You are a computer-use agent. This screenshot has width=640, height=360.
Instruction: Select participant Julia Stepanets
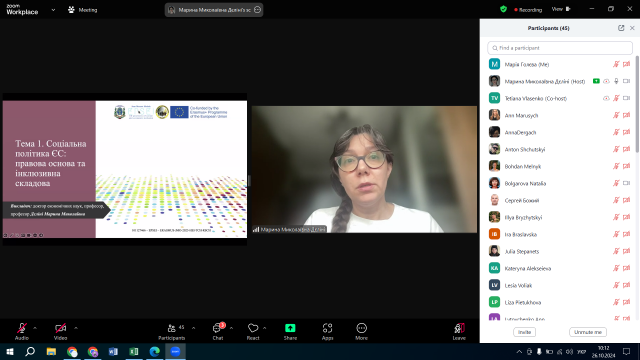coord(560,251)
